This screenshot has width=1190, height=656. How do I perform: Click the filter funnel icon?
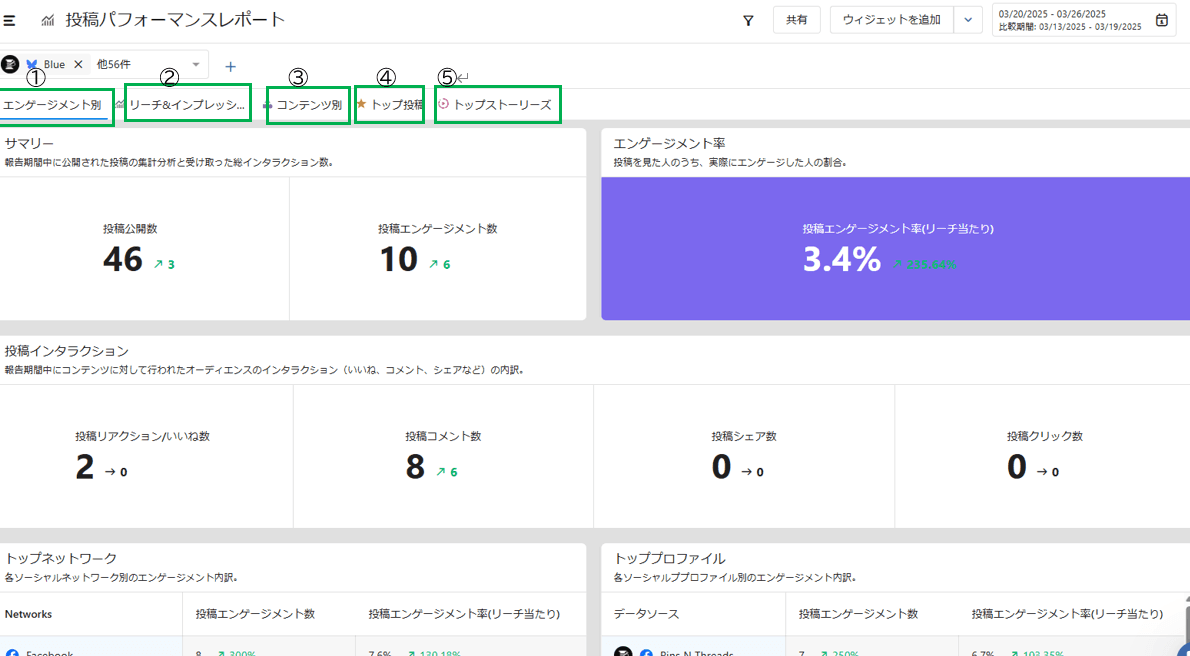748,20
